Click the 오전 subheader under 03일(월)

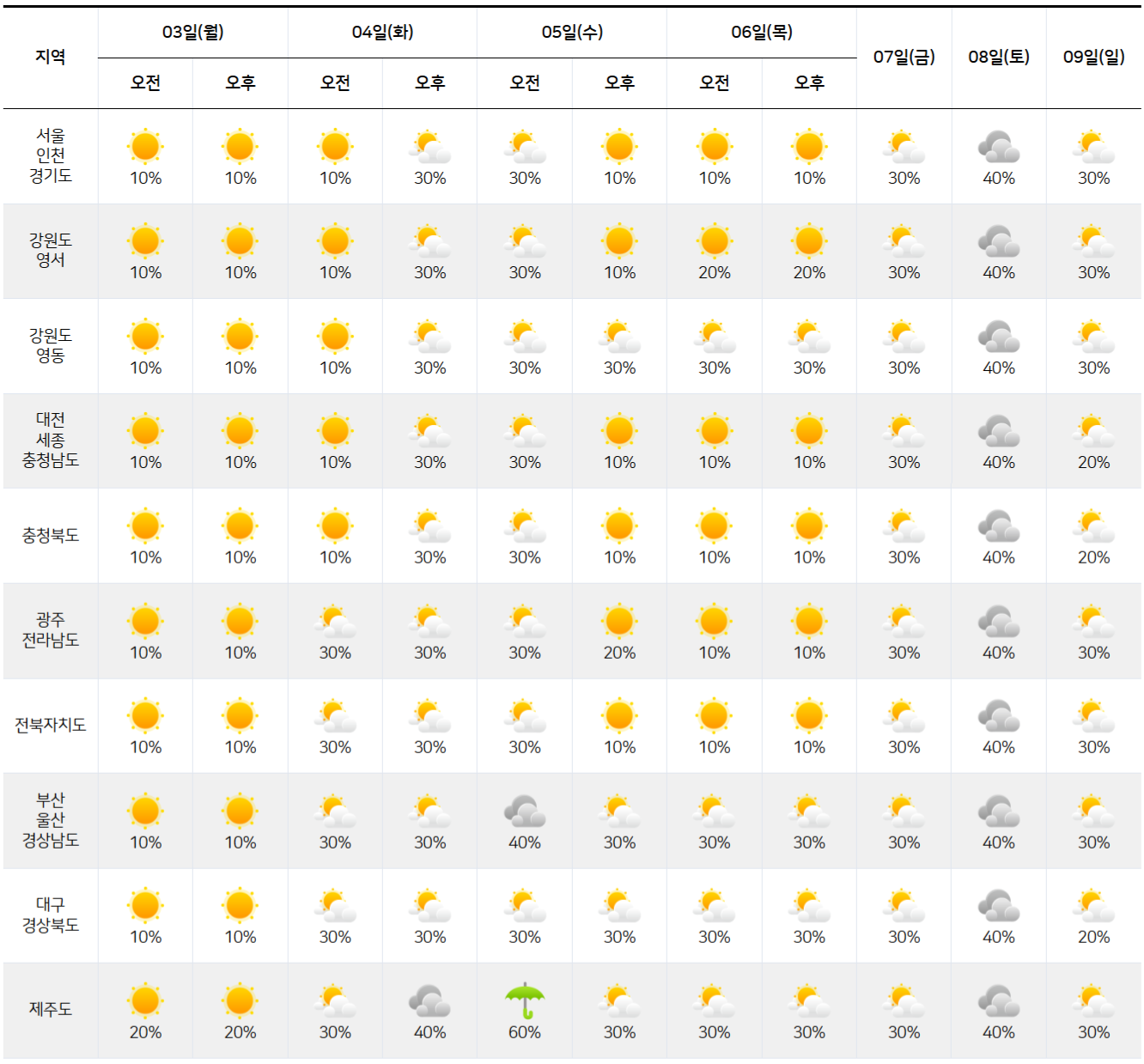[x=145, y=82]
